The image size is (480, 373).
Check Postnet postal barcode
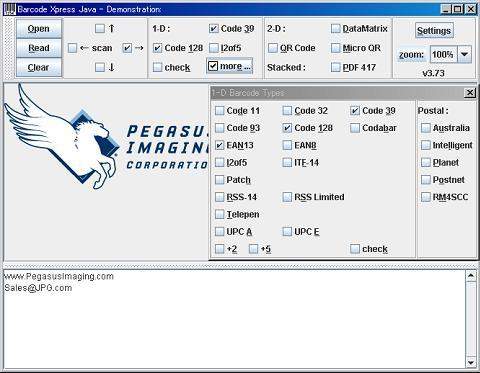click(x=426, y=180)
